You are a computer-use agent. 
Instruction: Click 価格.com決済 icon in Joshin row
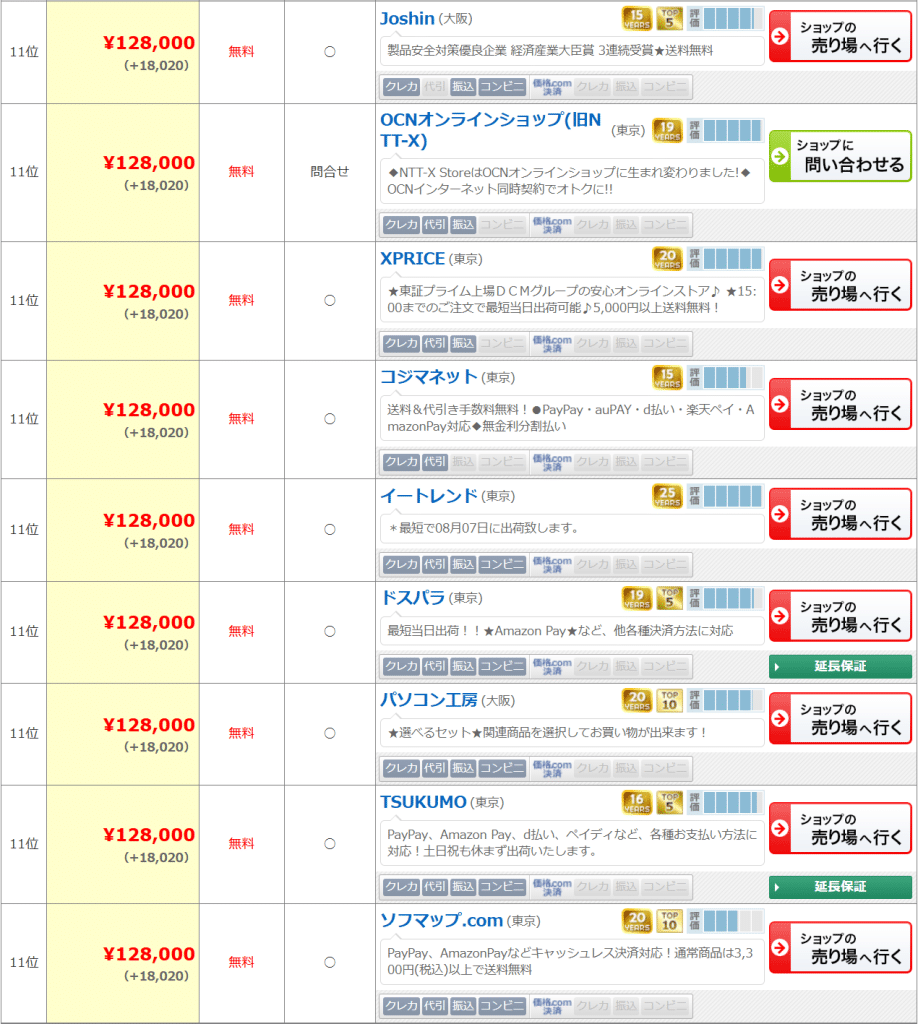tap(552, 86)
